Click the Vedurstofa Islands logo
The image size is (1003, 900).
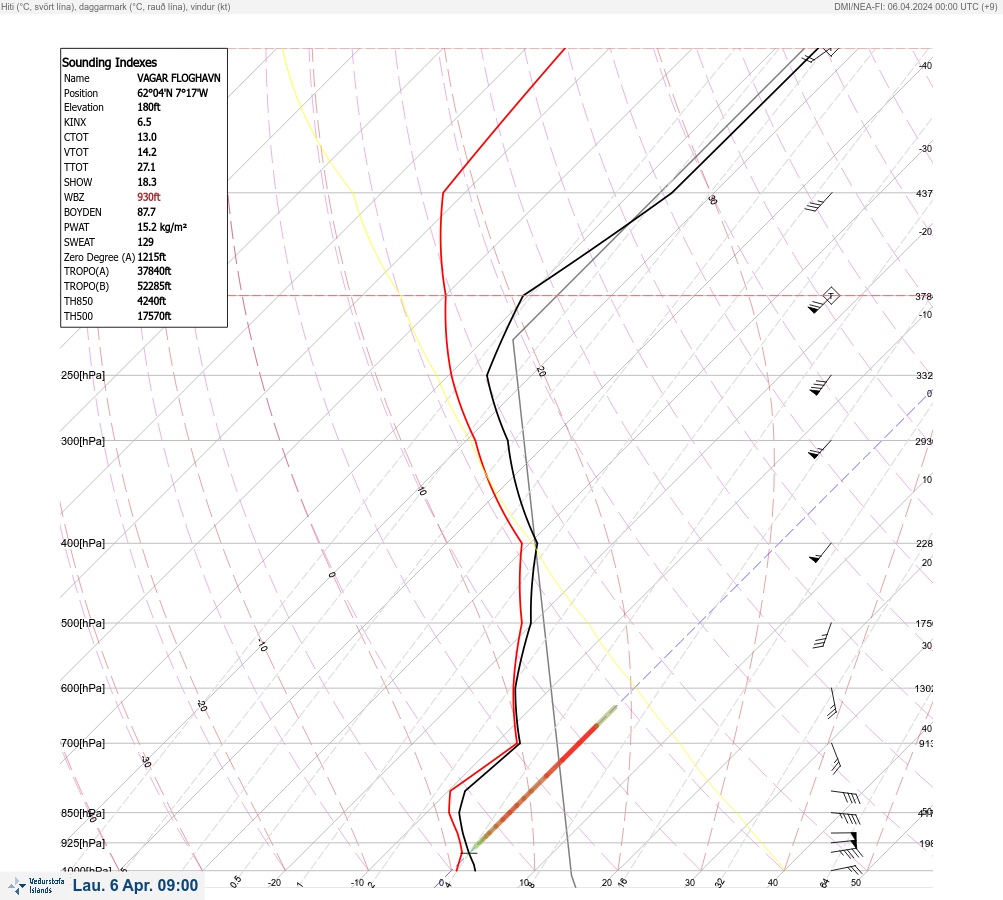click(36, 886)
